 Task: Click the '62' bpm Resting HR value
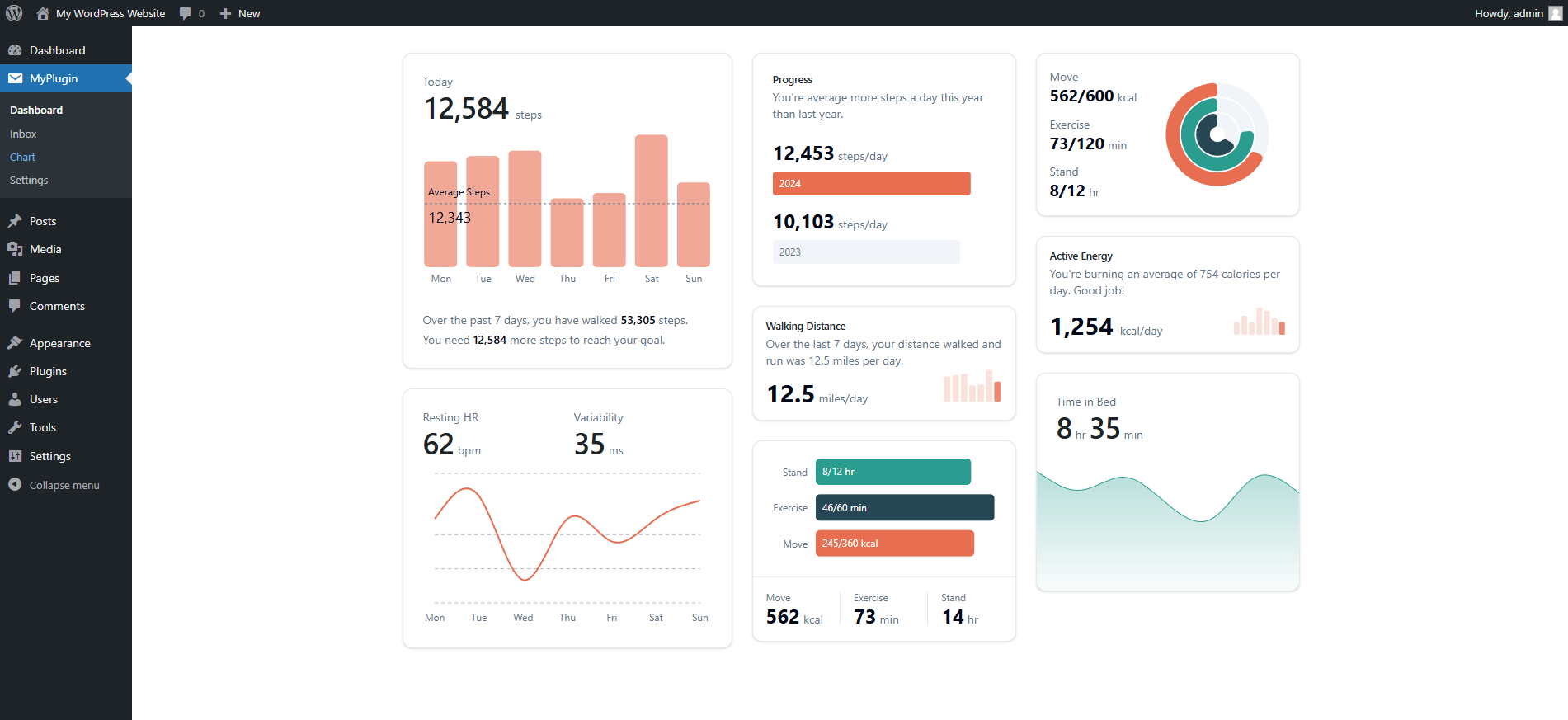pyautogui.click(x=438, y=445)
